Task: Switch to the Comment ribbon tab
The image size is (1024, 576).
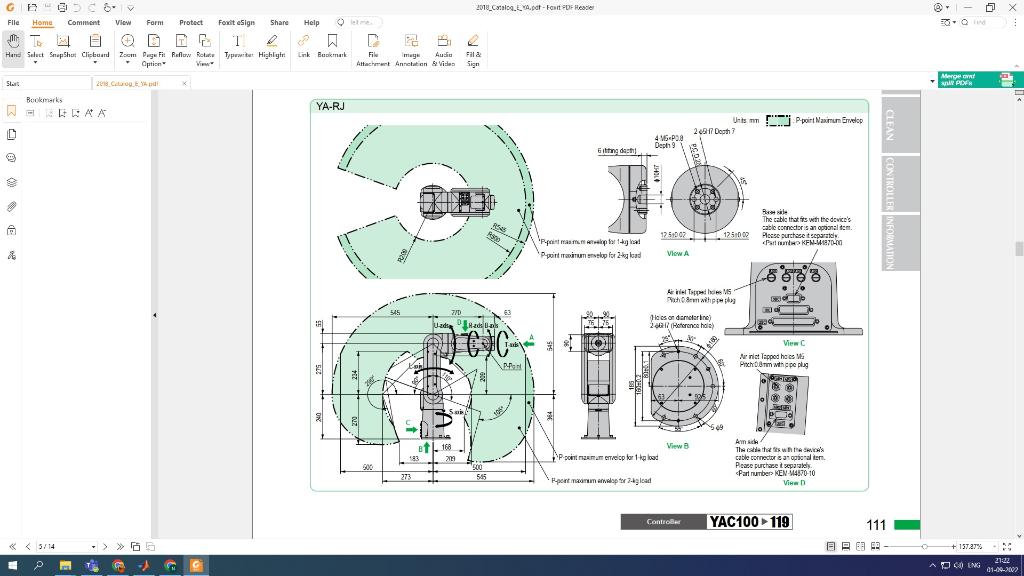Action: 83,22
